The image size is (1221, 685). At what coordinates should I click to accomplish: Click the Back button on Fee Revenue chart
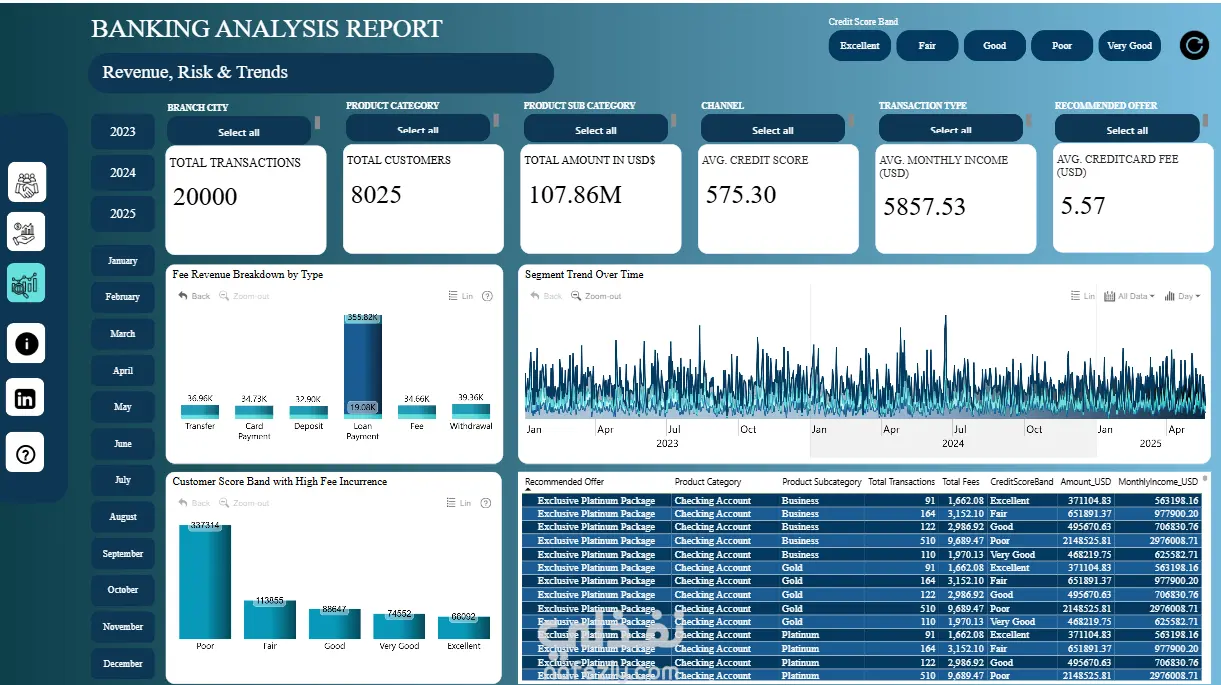(x=195, y=296)
